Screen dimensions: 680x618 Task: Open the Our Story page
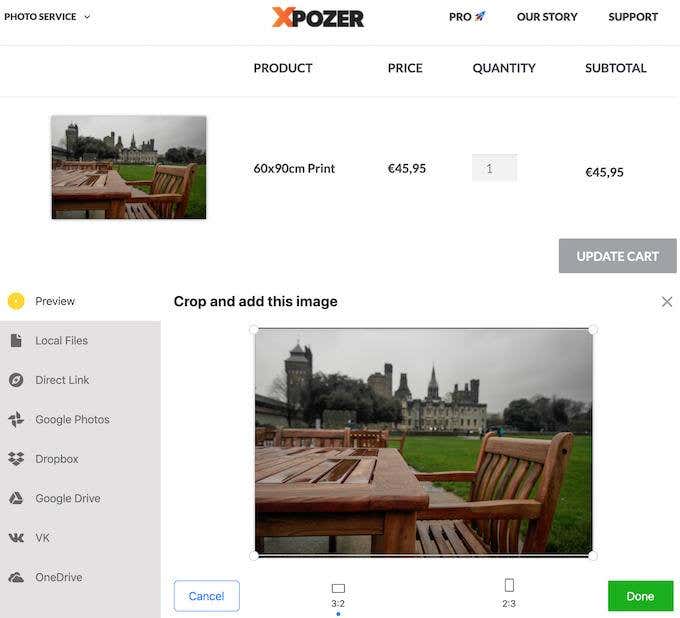(x=548, y=17)
